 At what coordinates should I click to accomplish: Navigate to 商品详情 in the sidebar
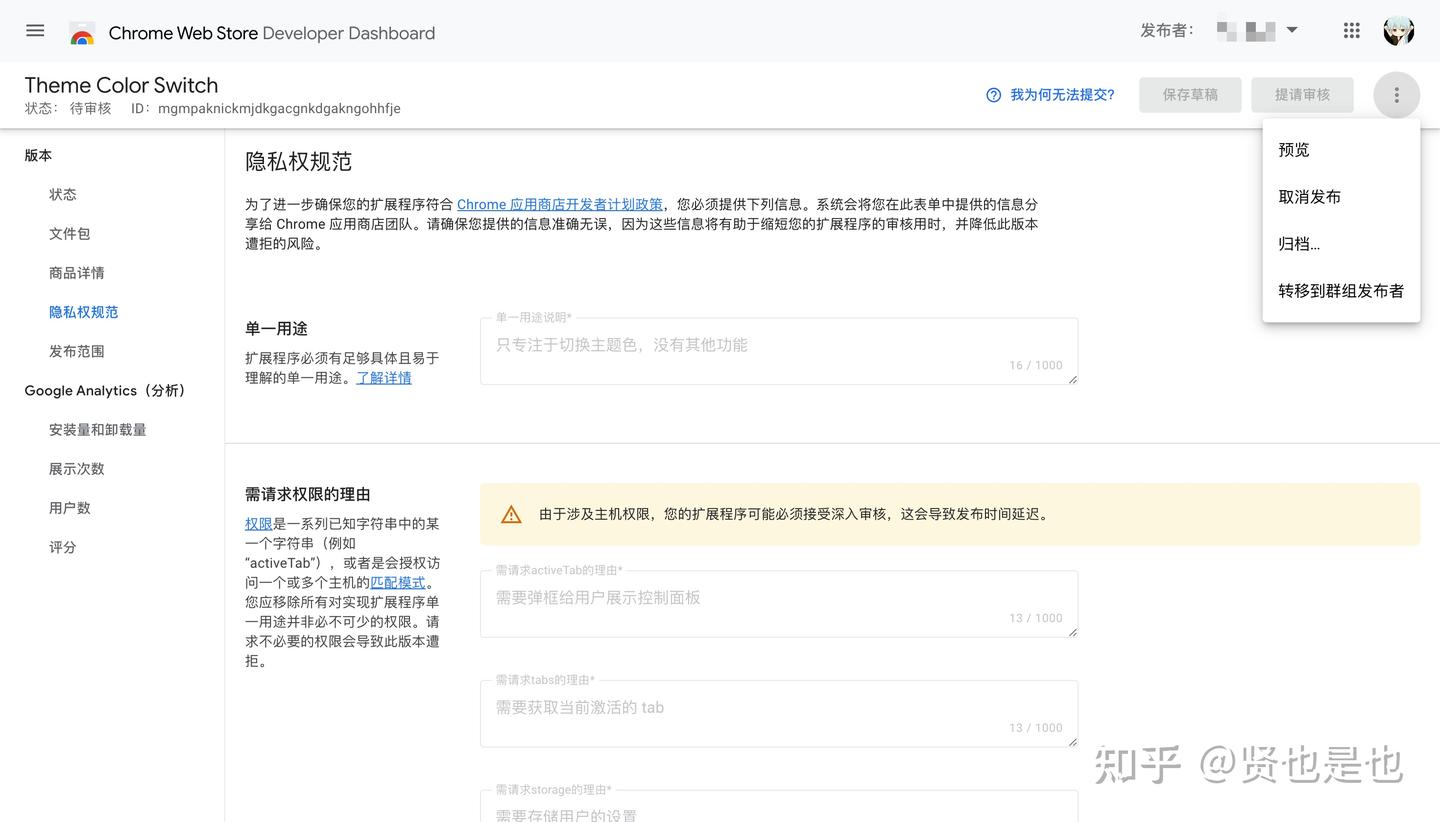pyautogui.click(x=77, y=272)
